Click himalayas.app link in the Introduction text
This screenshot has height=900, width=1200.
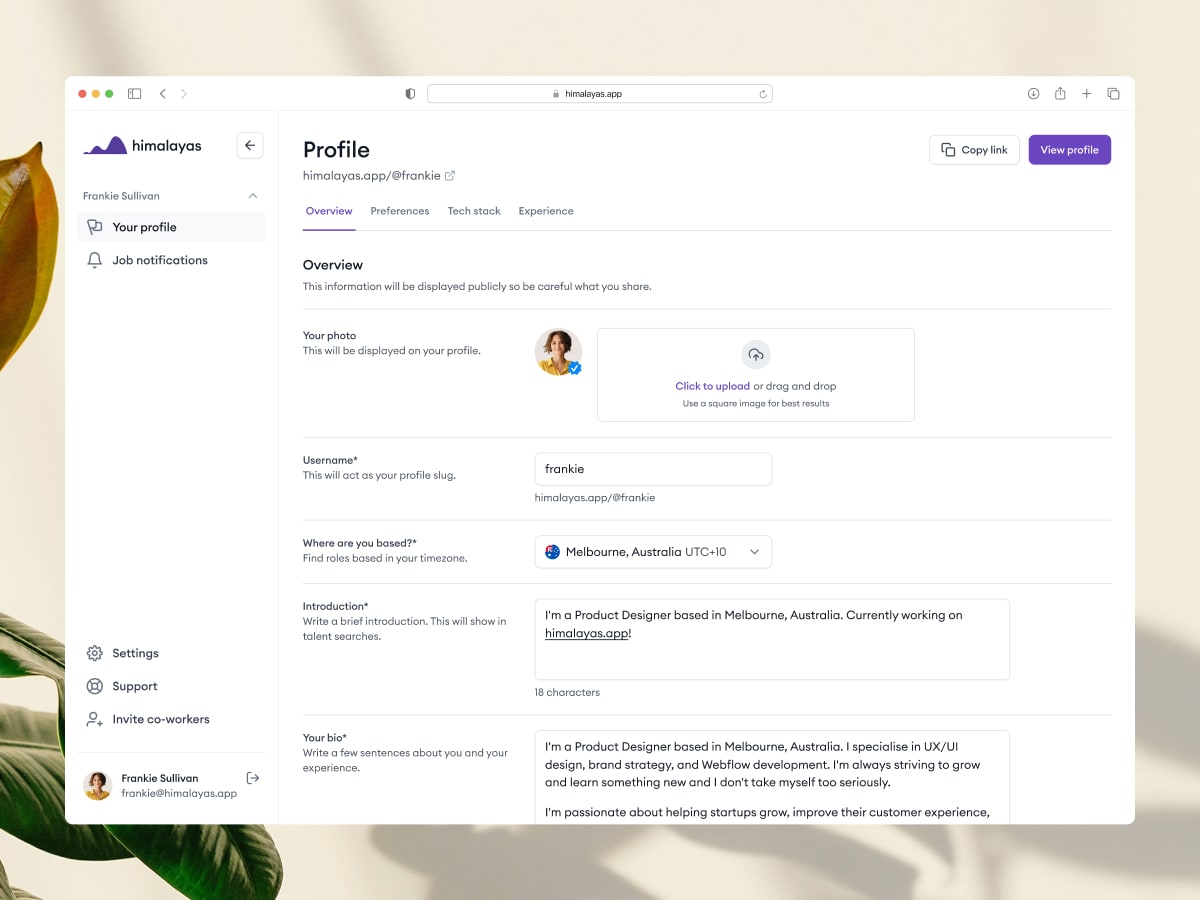point(587,634)
